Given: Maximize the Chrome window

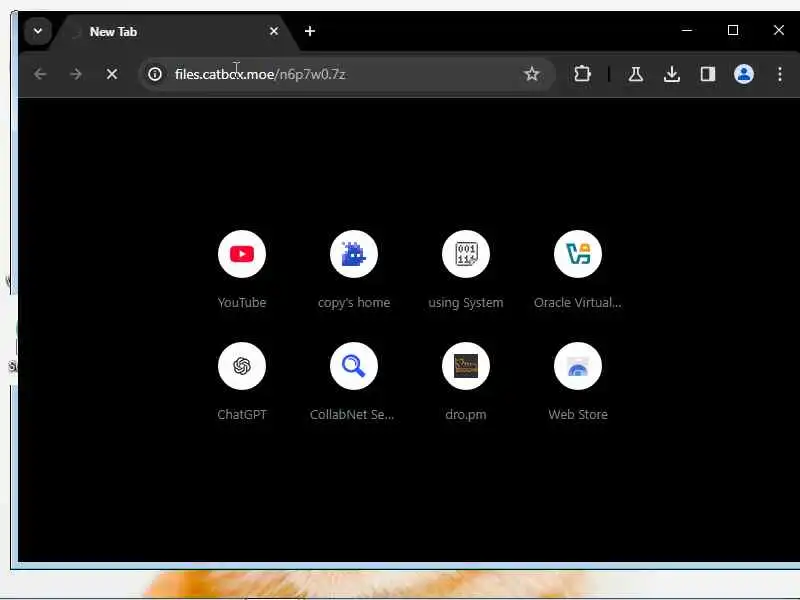Looking at the screenshot, I should click(733, 31).
